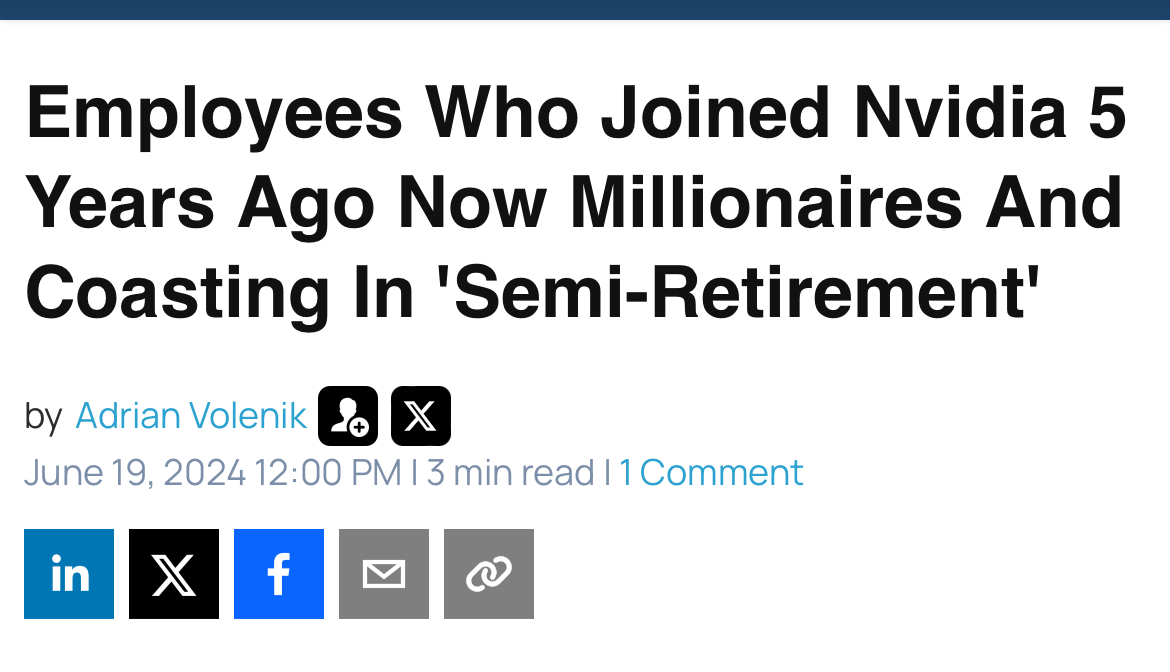Image resolution: width=1170 pixels, height=672 pixels.
Task: Share the article via email
Action: [384, 574]
